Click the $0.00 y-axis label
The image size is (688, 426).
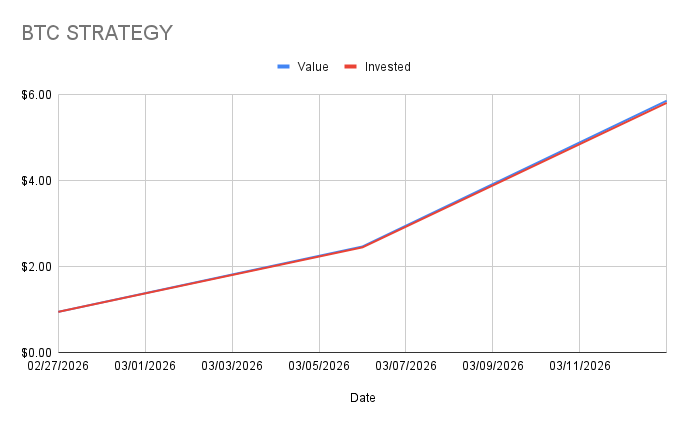pyautogui.click(x=36, y=353)
